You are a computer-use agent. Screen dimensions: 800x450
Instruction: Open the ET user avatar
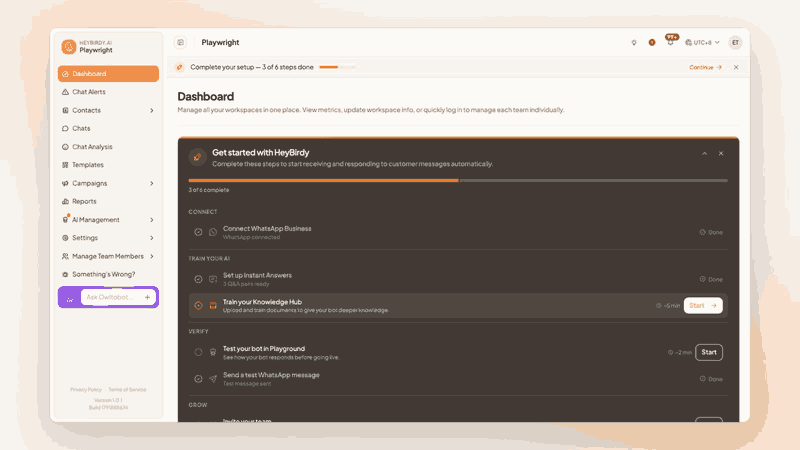[x=735, y=42]
